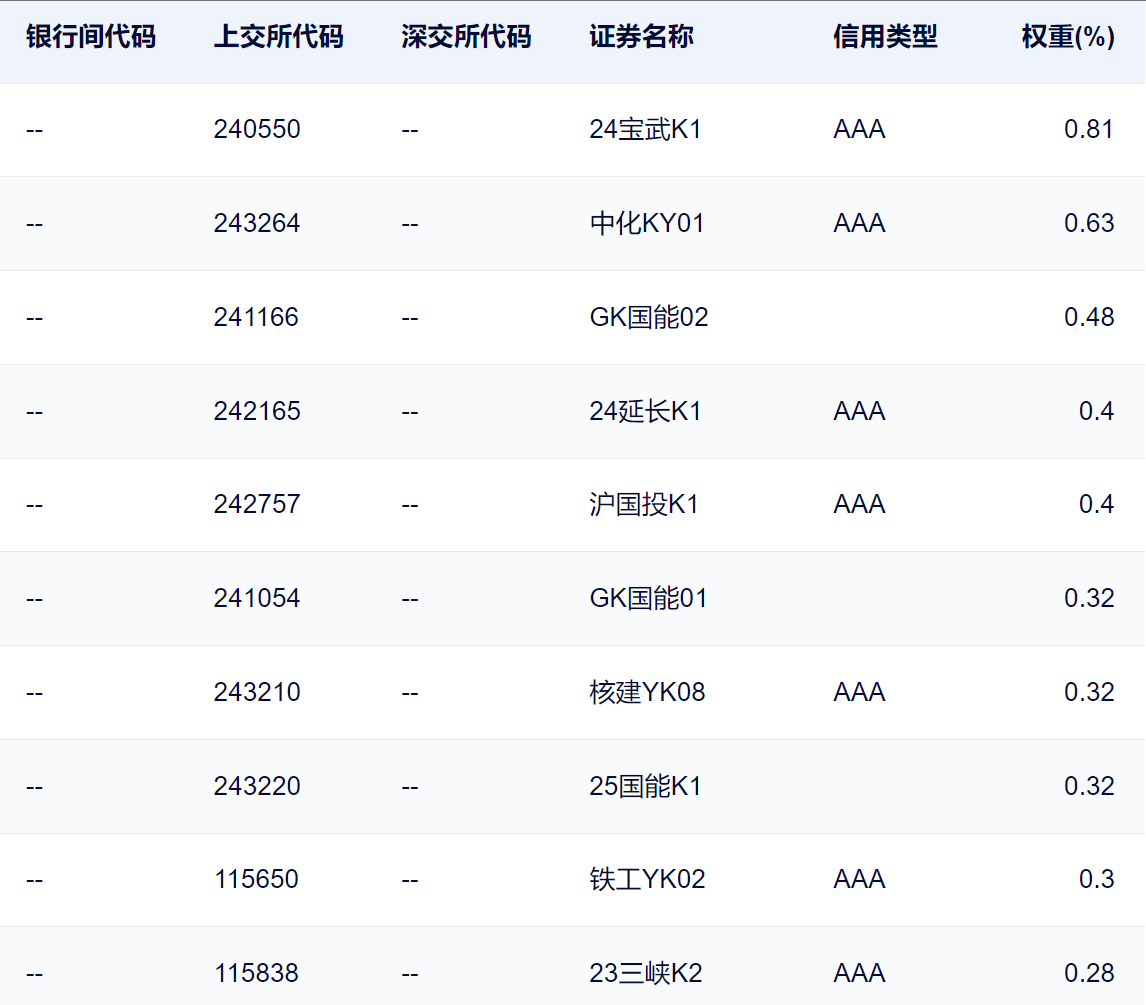Viewport: 1146px width, 1005px height.
Task: Click the 信用类型 column header
Action: click(885, 37)
